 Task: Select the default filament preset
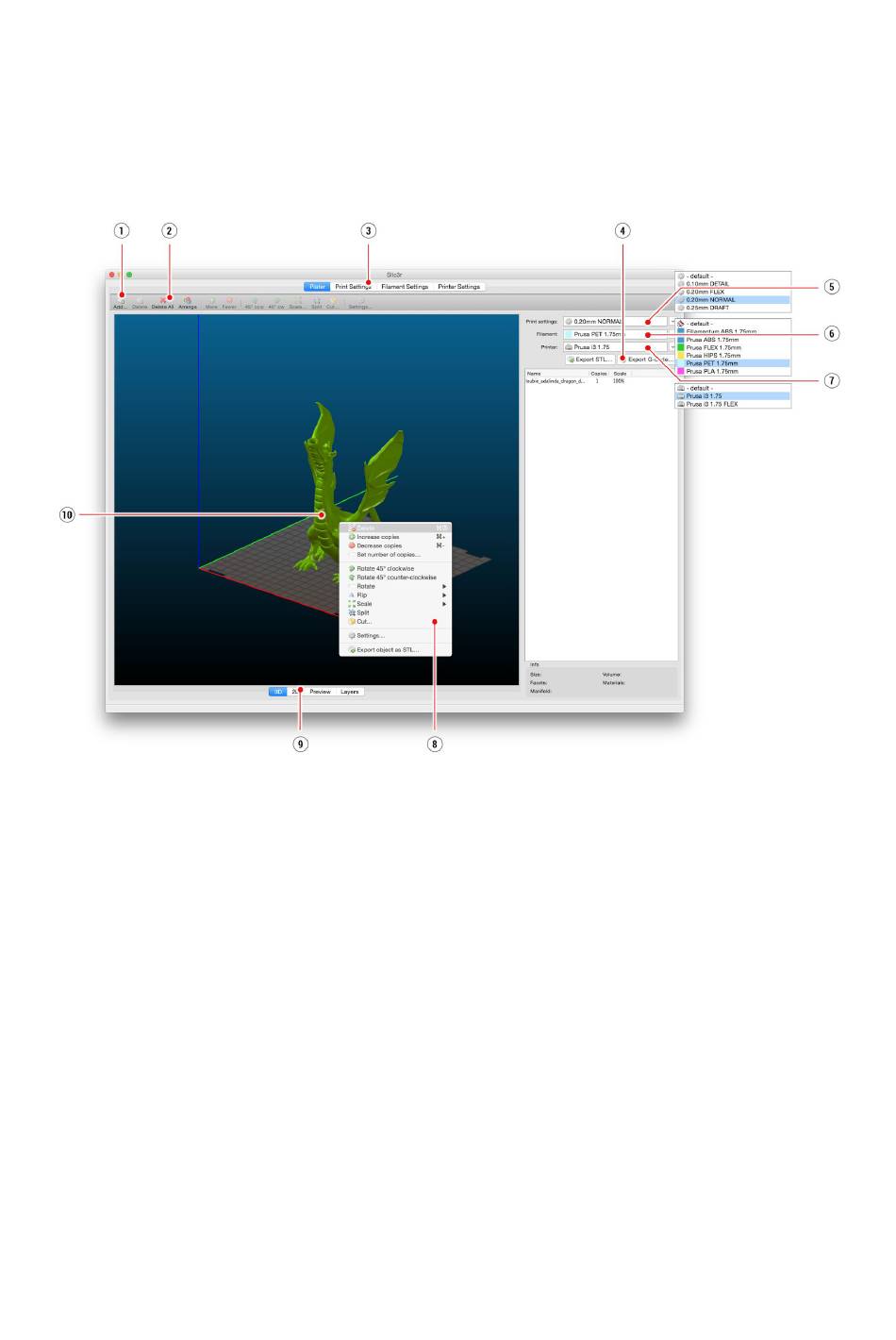(x=733, y=324)
